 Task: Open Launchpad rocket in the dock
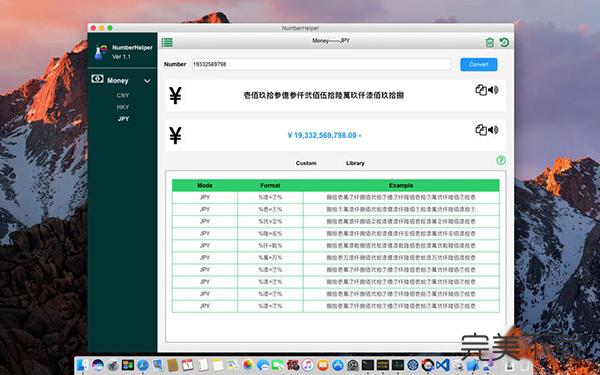113,365
